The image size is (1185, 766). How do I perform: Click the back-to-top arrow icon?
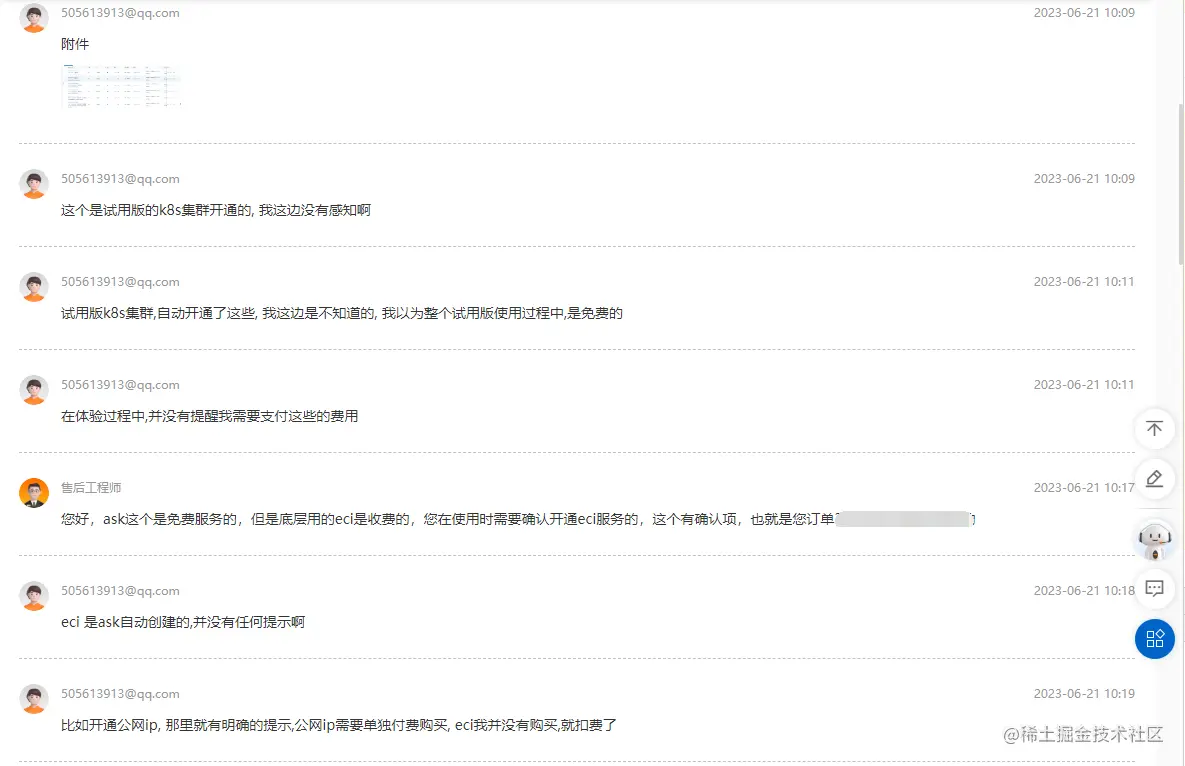pos(1154,428)
